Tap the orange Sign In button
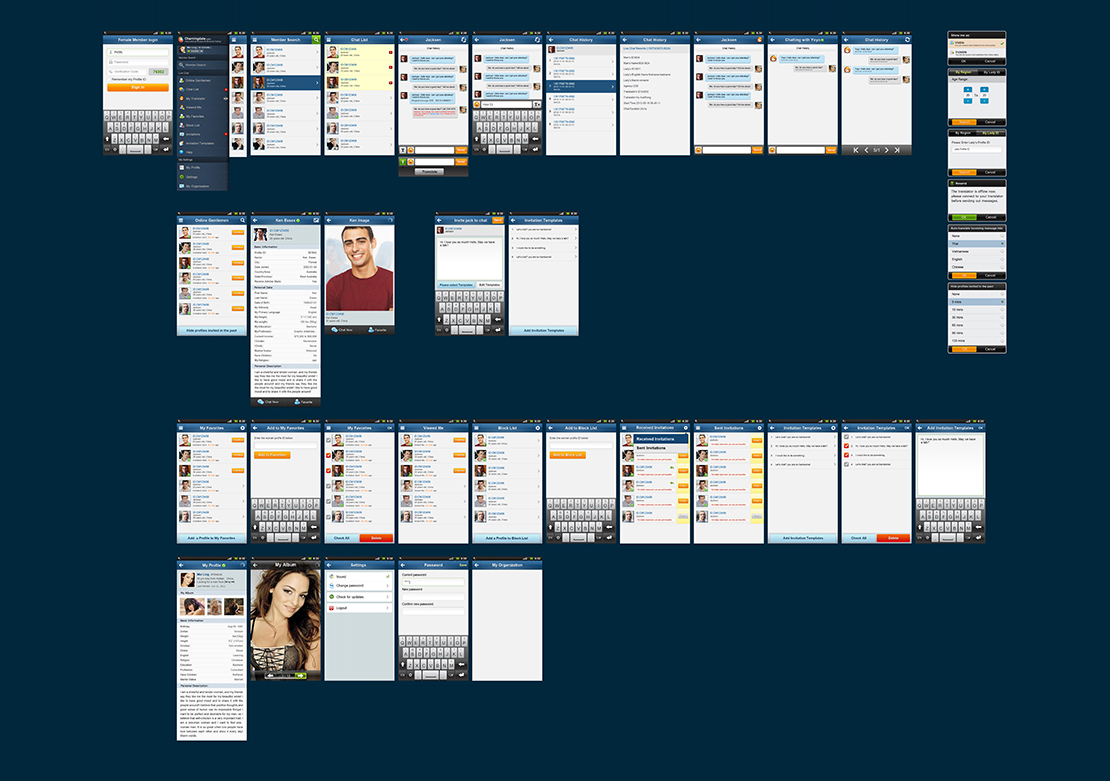 (x=138, y=87)
